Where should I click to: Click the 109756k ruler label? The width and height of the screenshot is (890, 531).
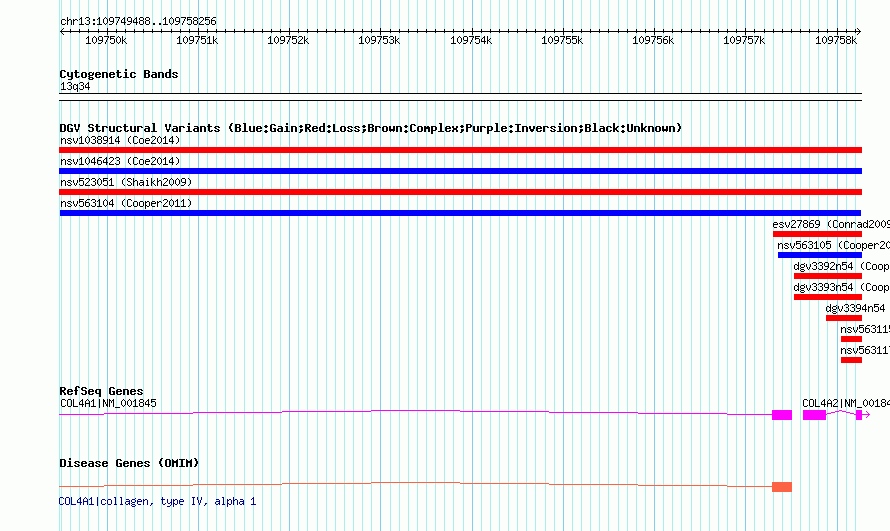(653, 40)
